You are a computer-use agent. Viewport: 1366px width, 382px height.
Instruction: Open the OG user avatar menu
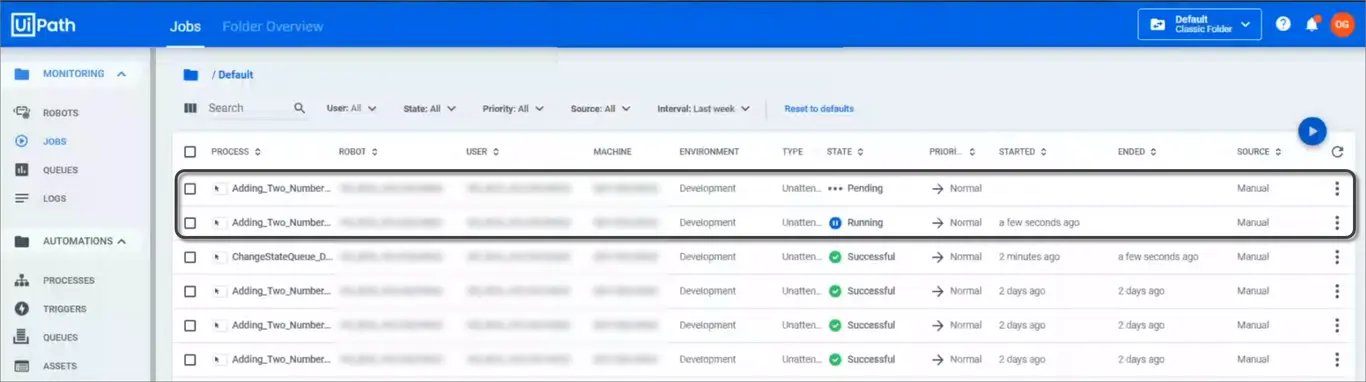tap(1342, 24)
